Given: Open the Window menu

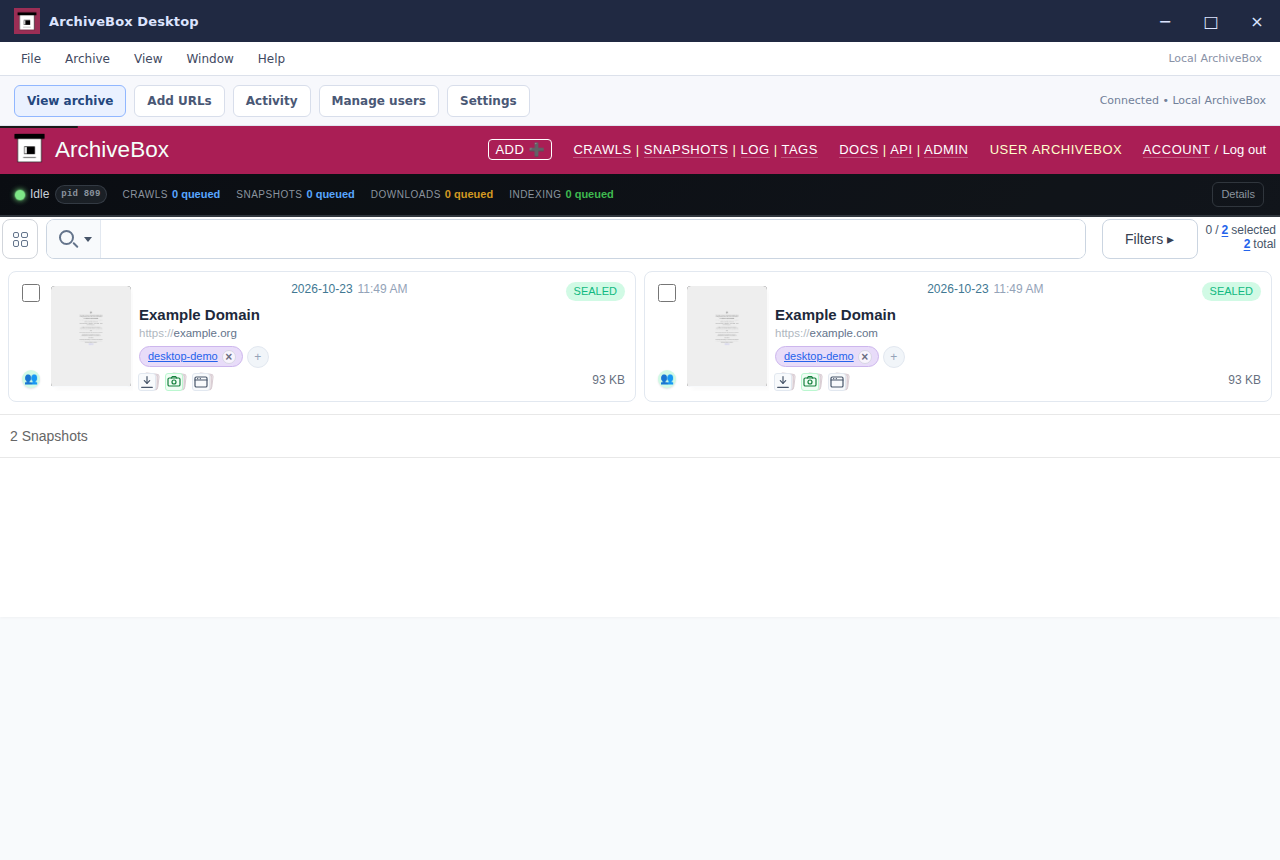Looking at the screenshot, I should 210,59.
